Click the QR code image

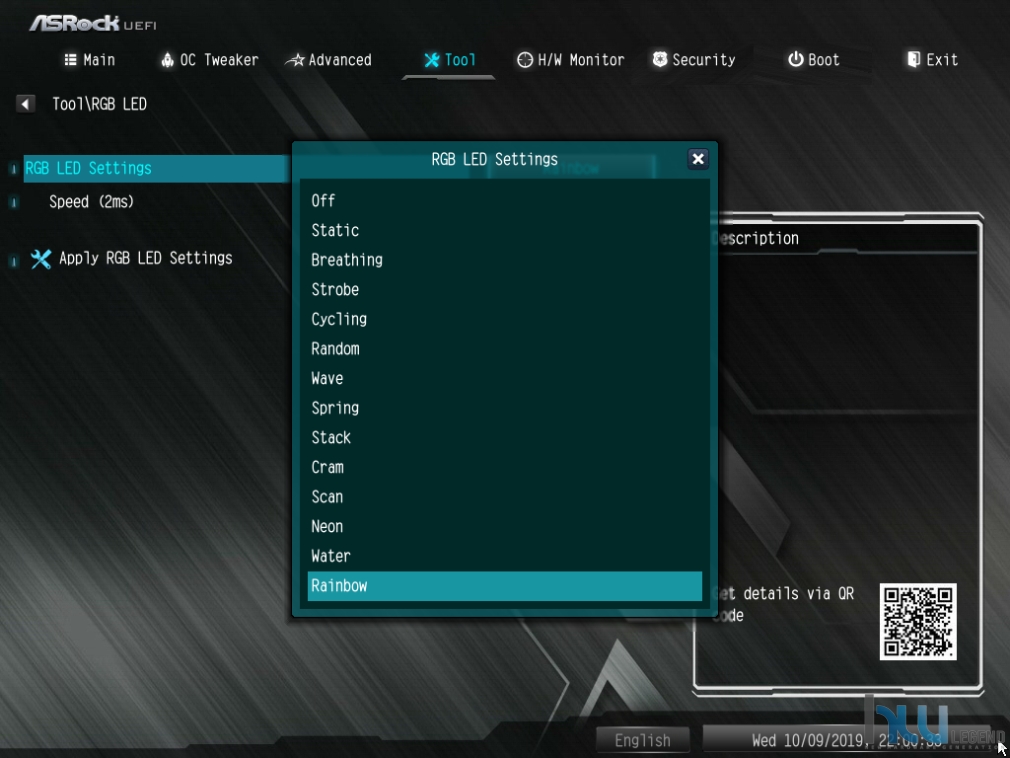click(918, 621)
